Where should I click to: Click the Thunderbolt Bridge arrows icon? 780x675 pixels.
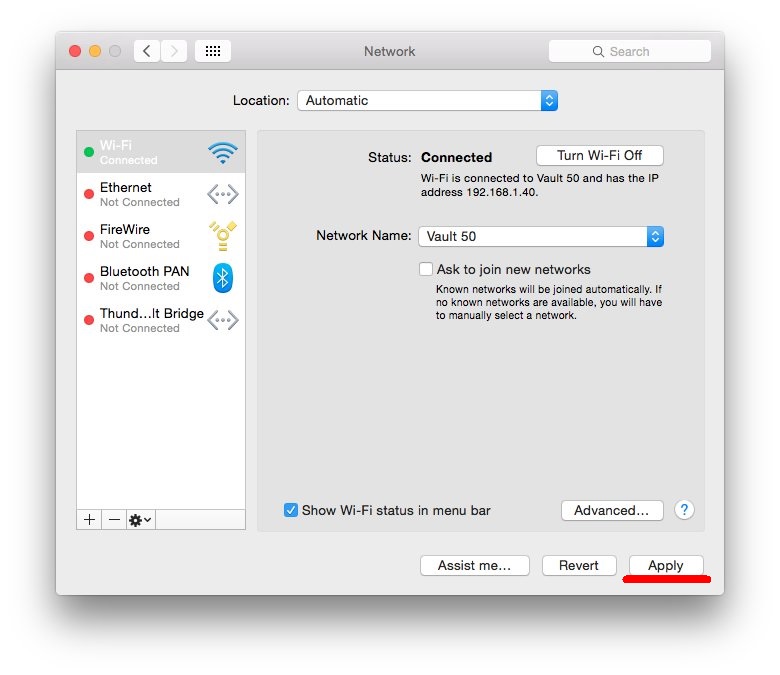click(223, 320)
